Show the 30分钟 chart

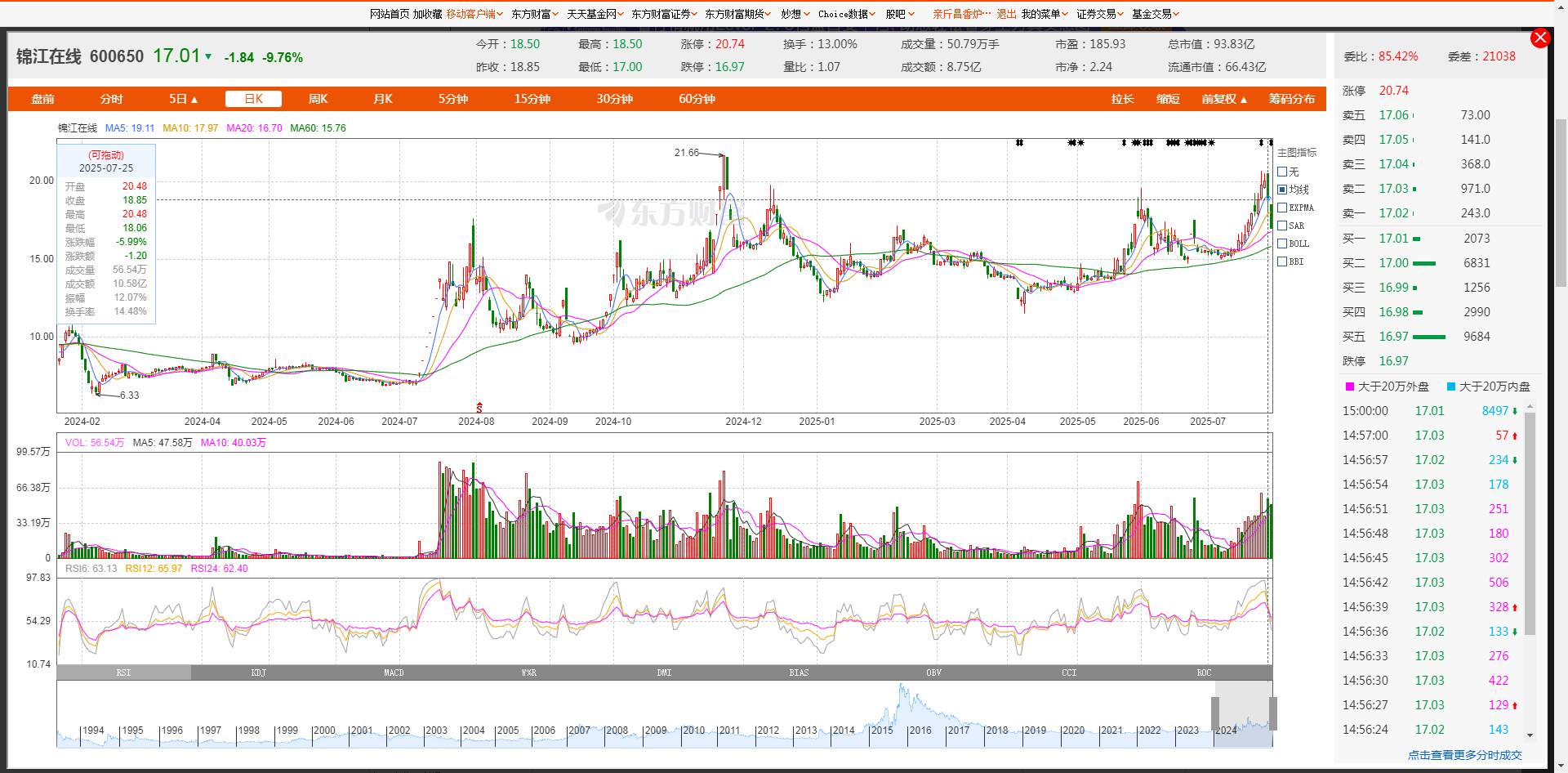click(x=614, y=99)
